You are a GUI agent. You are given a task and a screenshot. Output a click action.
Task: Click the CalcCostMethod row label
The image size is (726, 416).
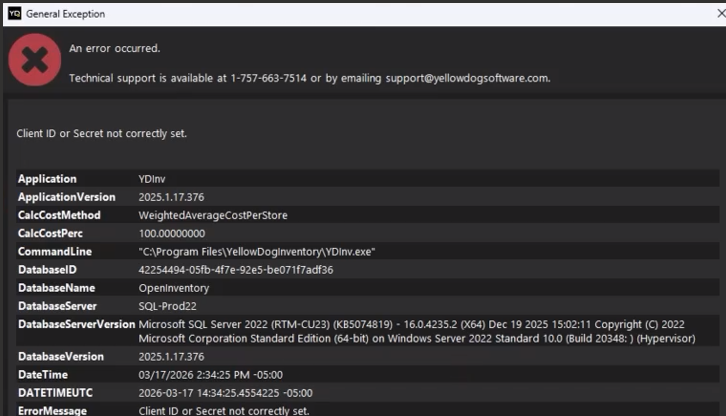[58, 215]
